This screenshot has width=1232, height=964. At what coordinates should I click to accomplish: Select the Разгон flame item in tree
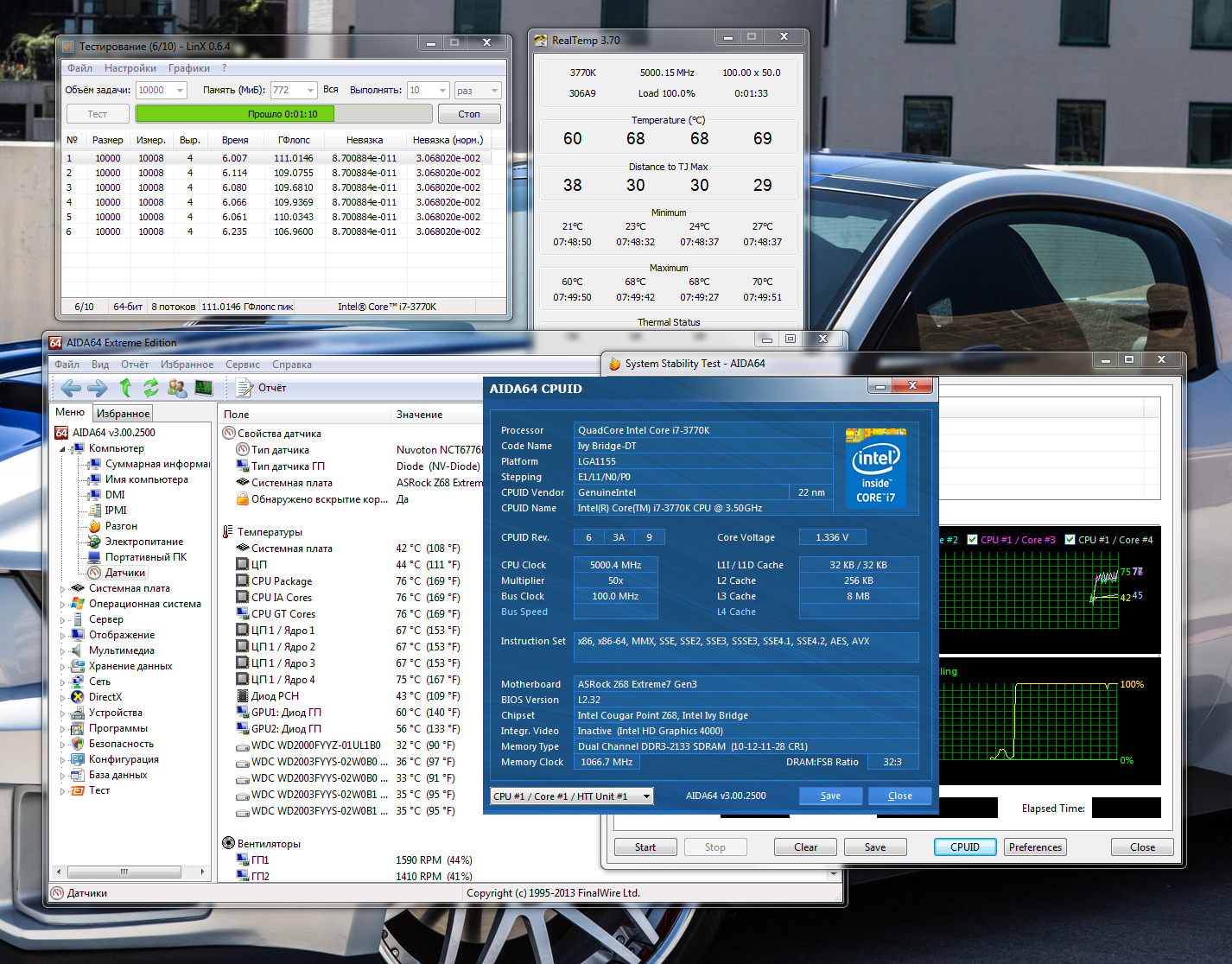(x=120, y=526)
